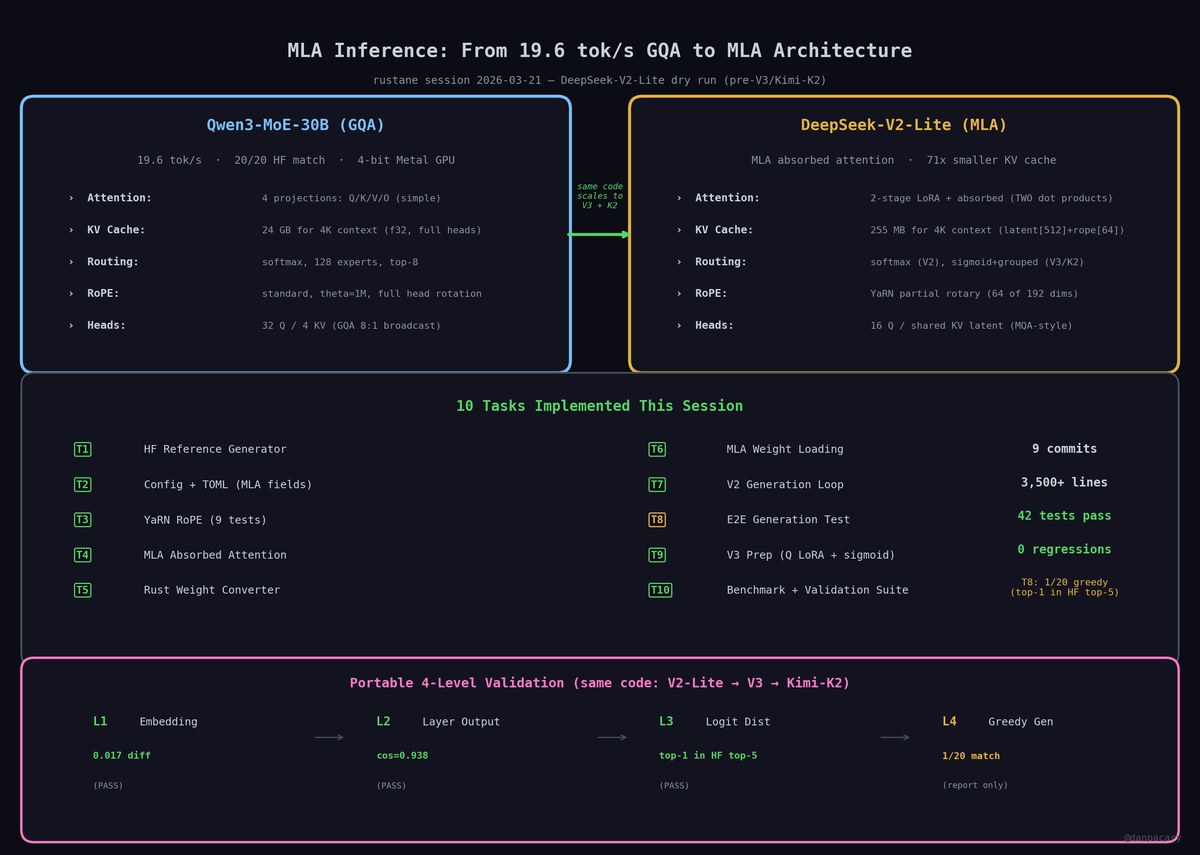Click the '10 Tasks Implemented This Session' heading
Screen dimensions: 1200x855
tap(599, 406)
